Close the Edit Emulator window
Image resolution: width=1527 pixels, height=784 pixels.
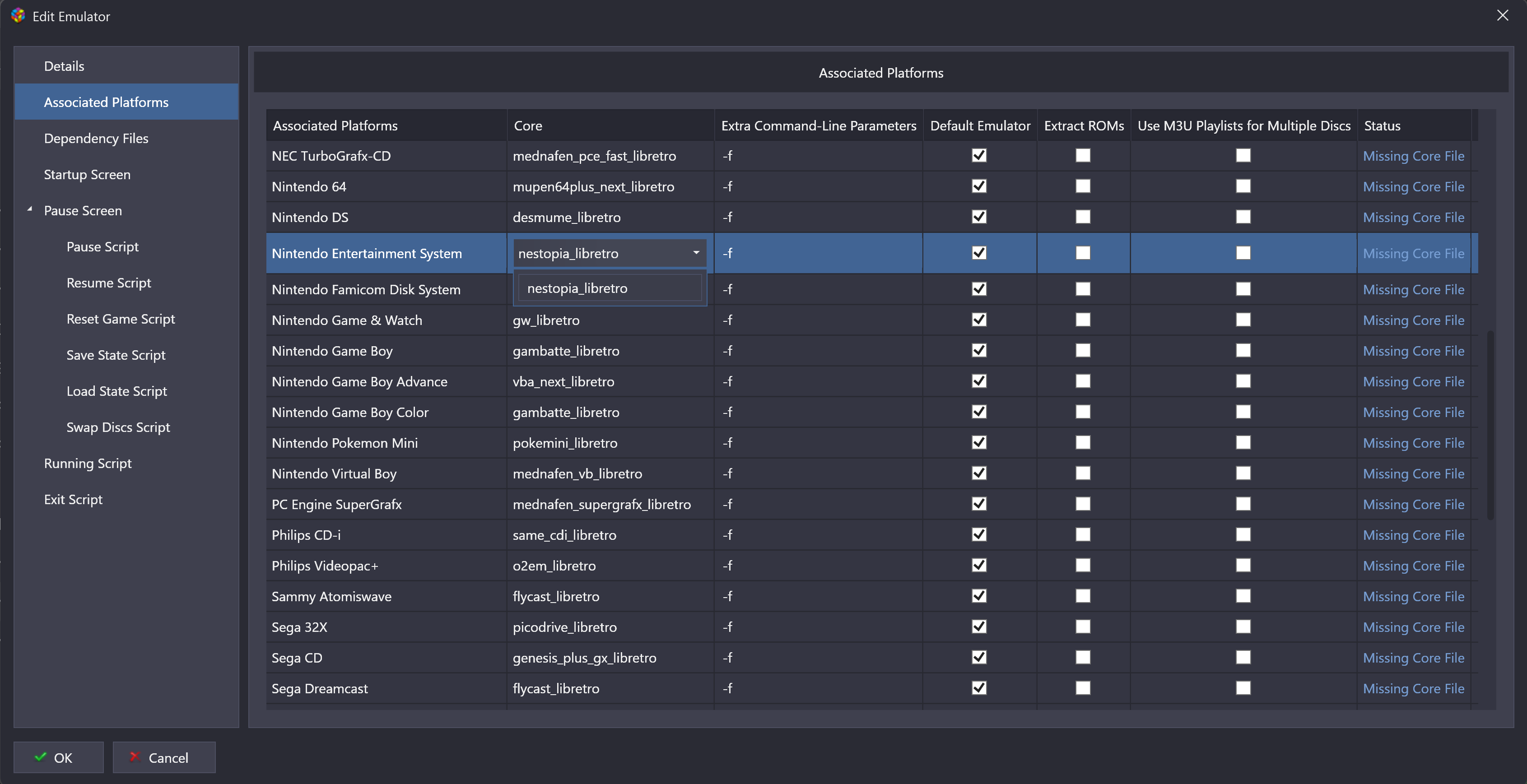coord(1502,15)
